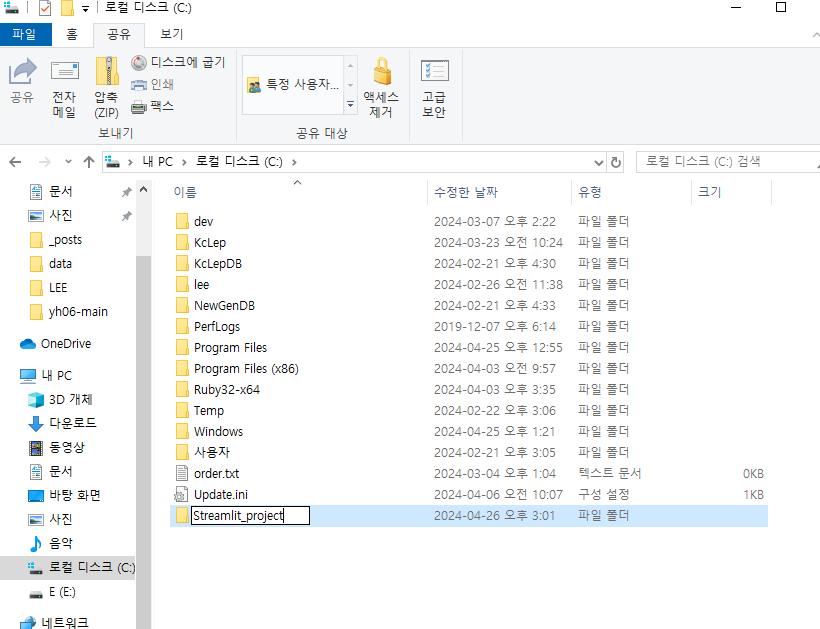820x629 pixels.
Task: Open _posts in Quick access
Action: (56, 240)
